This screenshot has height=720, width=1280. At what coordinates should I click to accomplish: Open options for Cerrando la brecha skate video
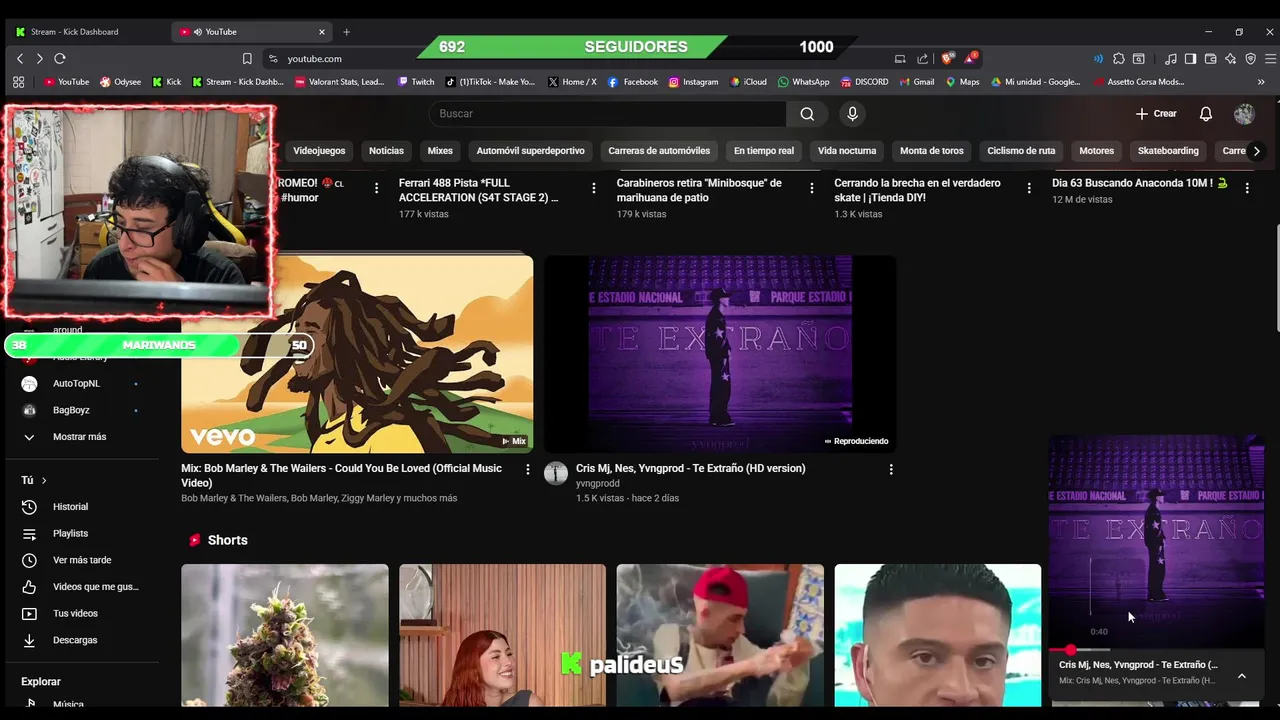click(1029, 188)
